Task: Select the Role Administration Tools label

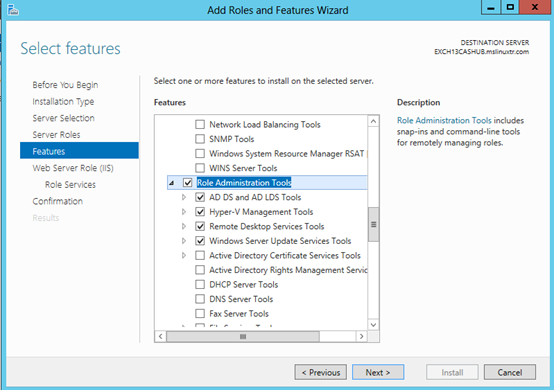Action: coord(244,183)
